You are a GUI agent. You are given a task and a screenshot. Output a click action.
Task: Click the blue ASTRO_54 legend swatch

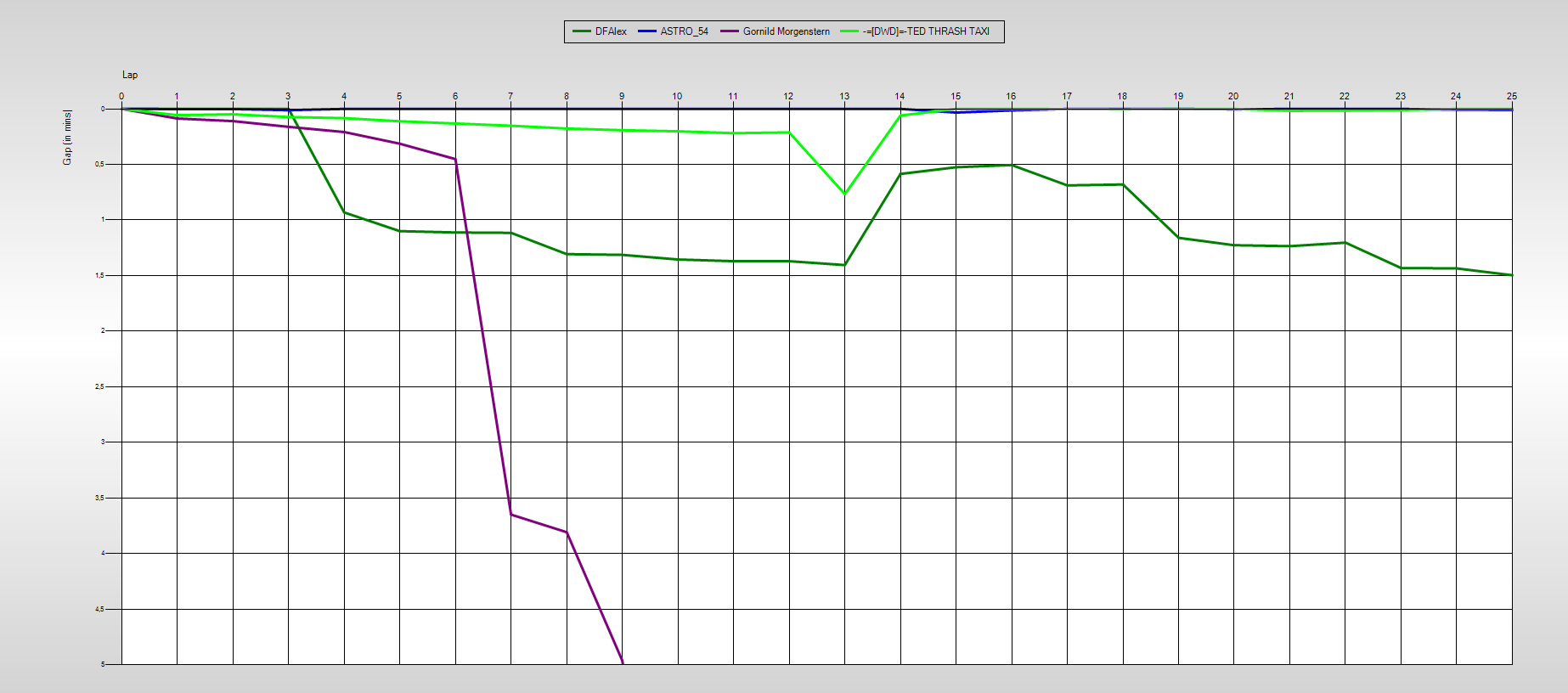(x=647, y=31)
